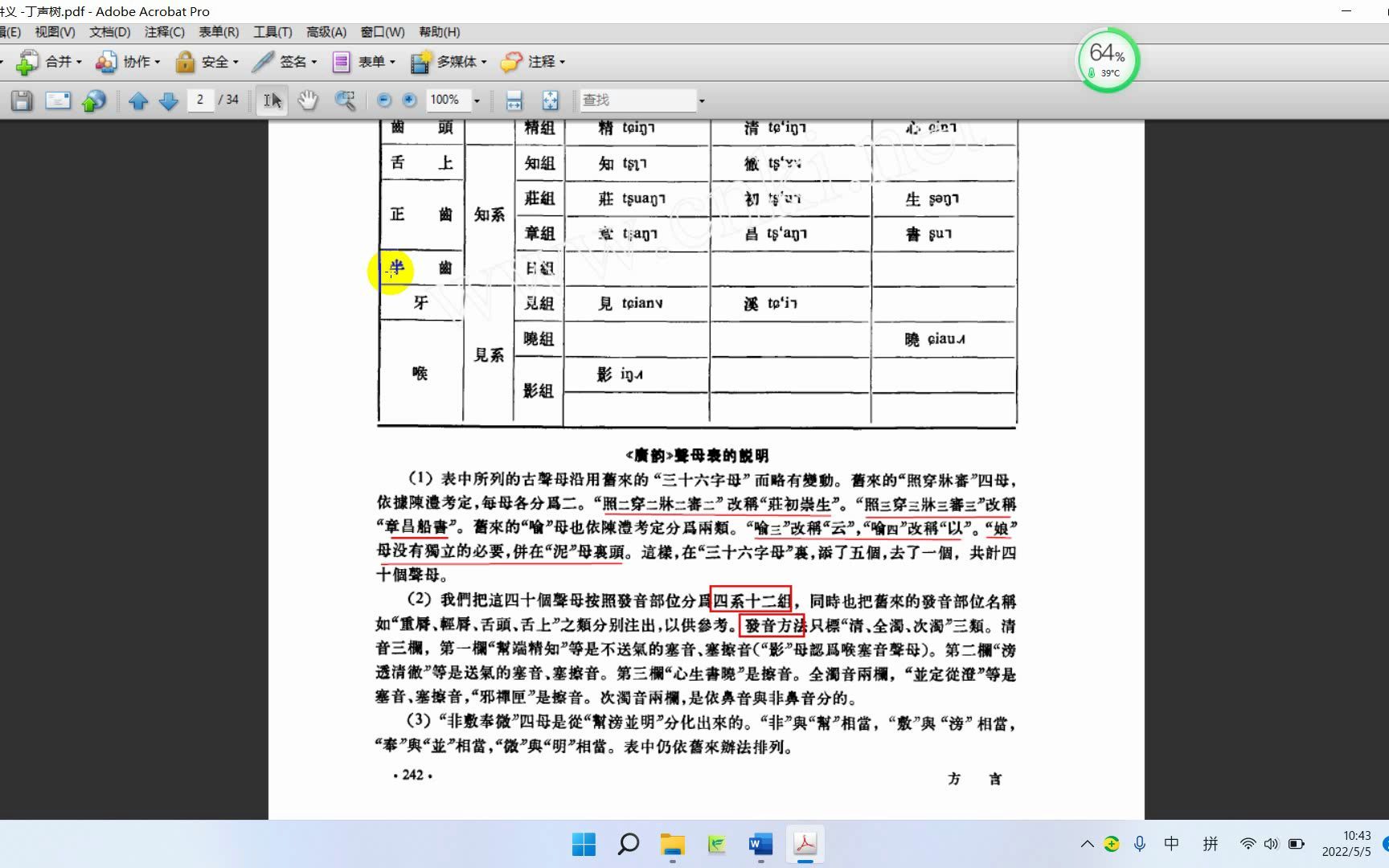Click the Sign (签名) pen icon
Viewport: 1389px width, 868px height.
(263, 62)
